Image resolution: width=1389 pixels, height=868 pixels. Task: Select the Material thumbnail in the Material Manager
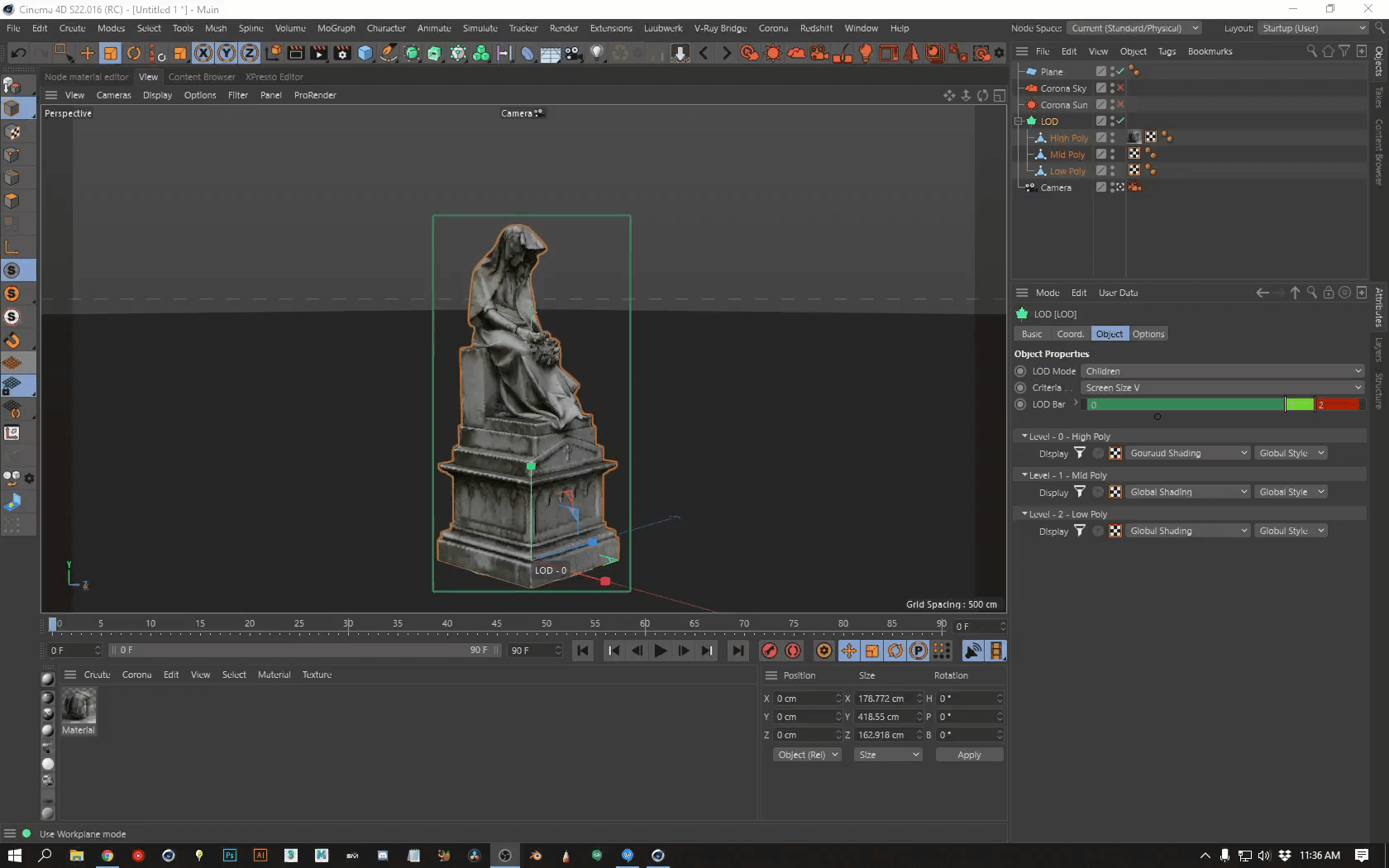pyautogui.click(x=79, y=706)
